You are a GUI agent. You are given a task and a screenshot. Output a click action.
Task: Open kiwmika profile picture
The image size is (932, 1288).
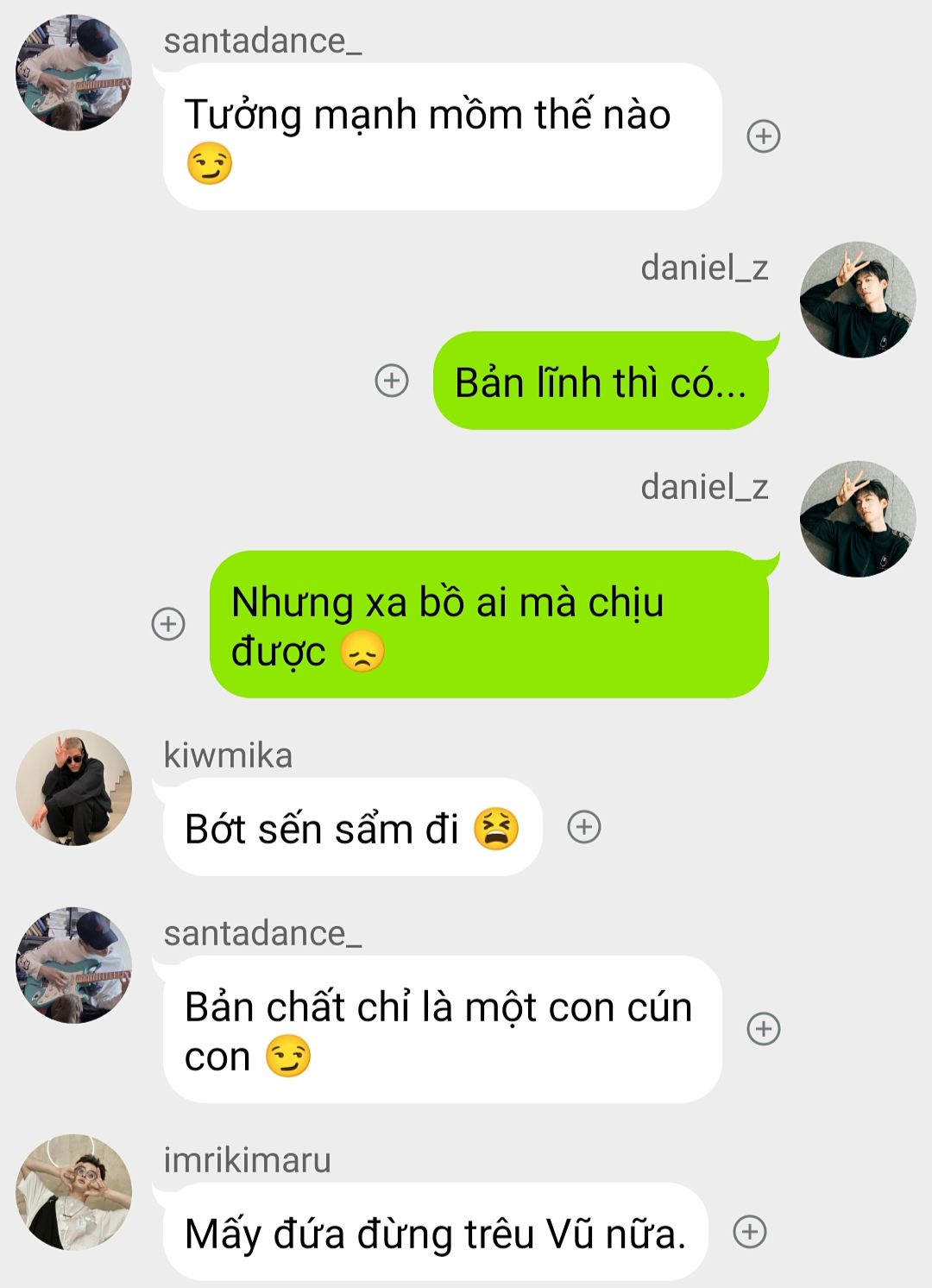(x=74, y=787)
